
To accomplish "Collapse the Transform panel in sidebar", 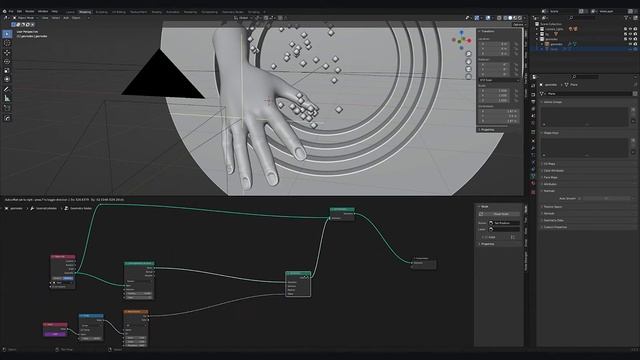I will (x=487, y=31).
